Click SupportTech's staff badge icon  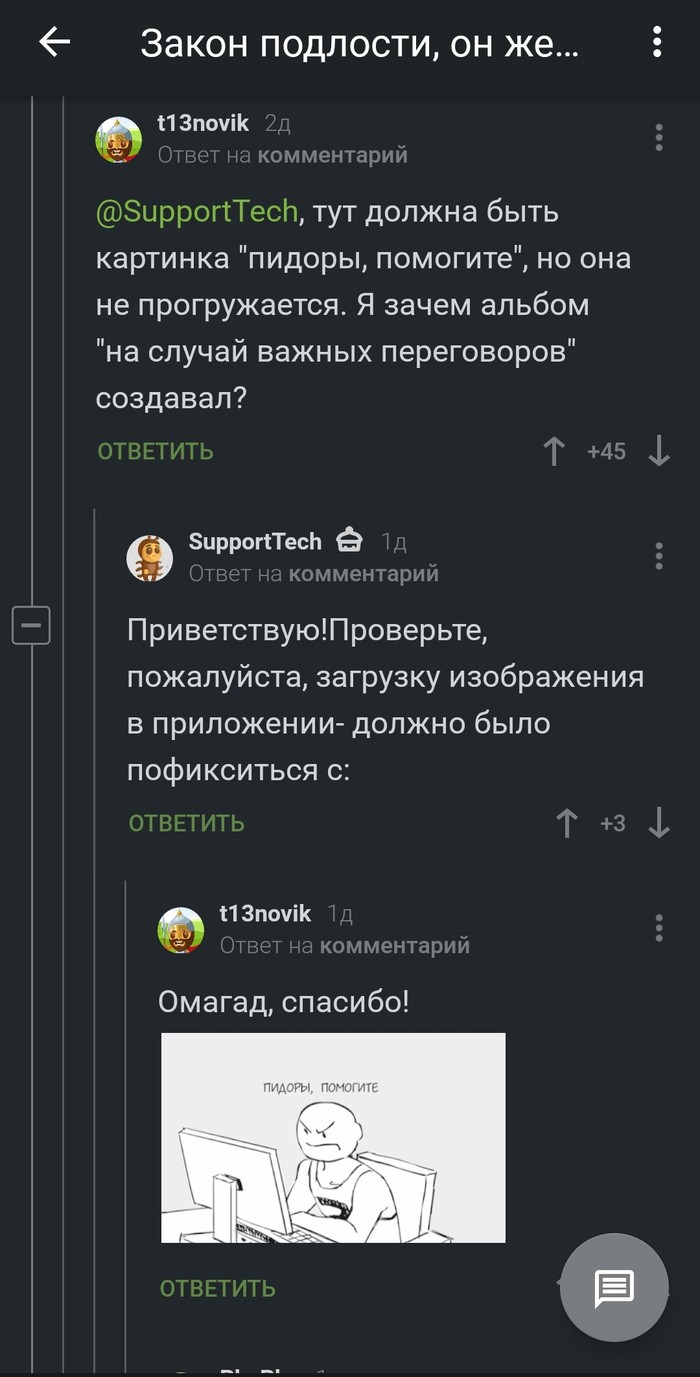(349, 540)
